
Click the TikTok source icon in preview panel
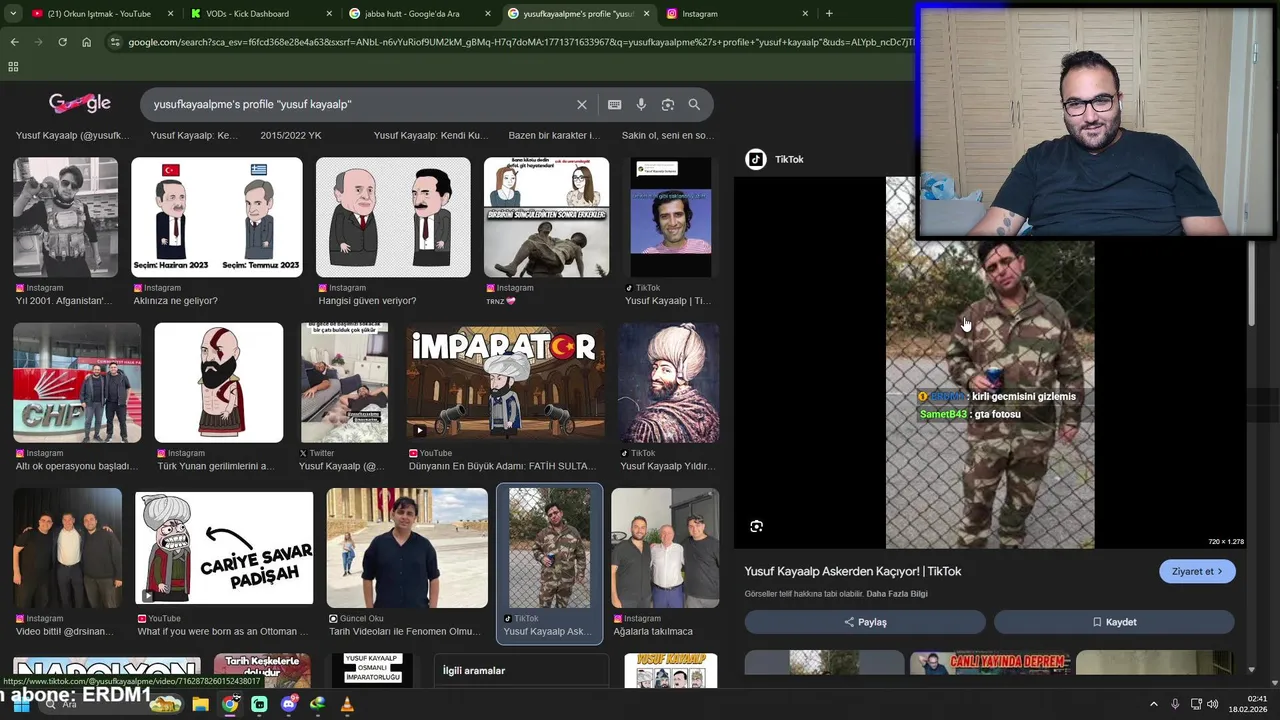coord(756,159)
